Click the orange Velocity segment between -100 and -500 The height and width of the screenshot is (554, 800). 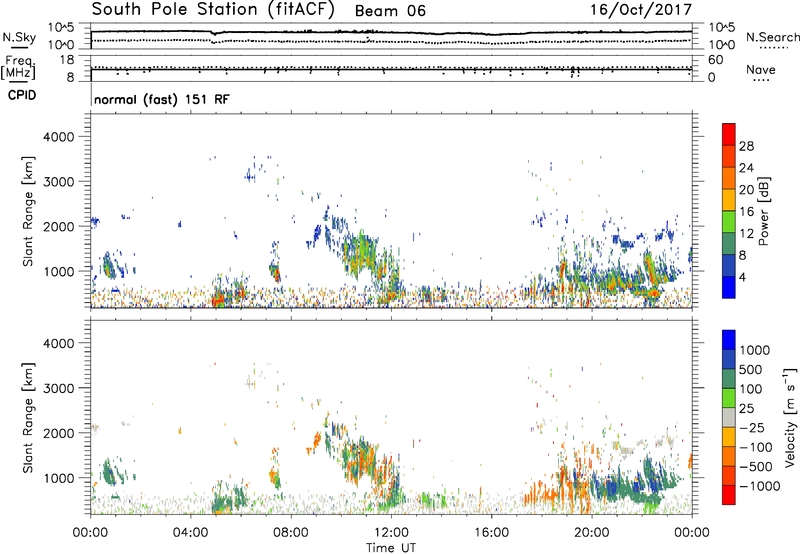click(729, 457)
